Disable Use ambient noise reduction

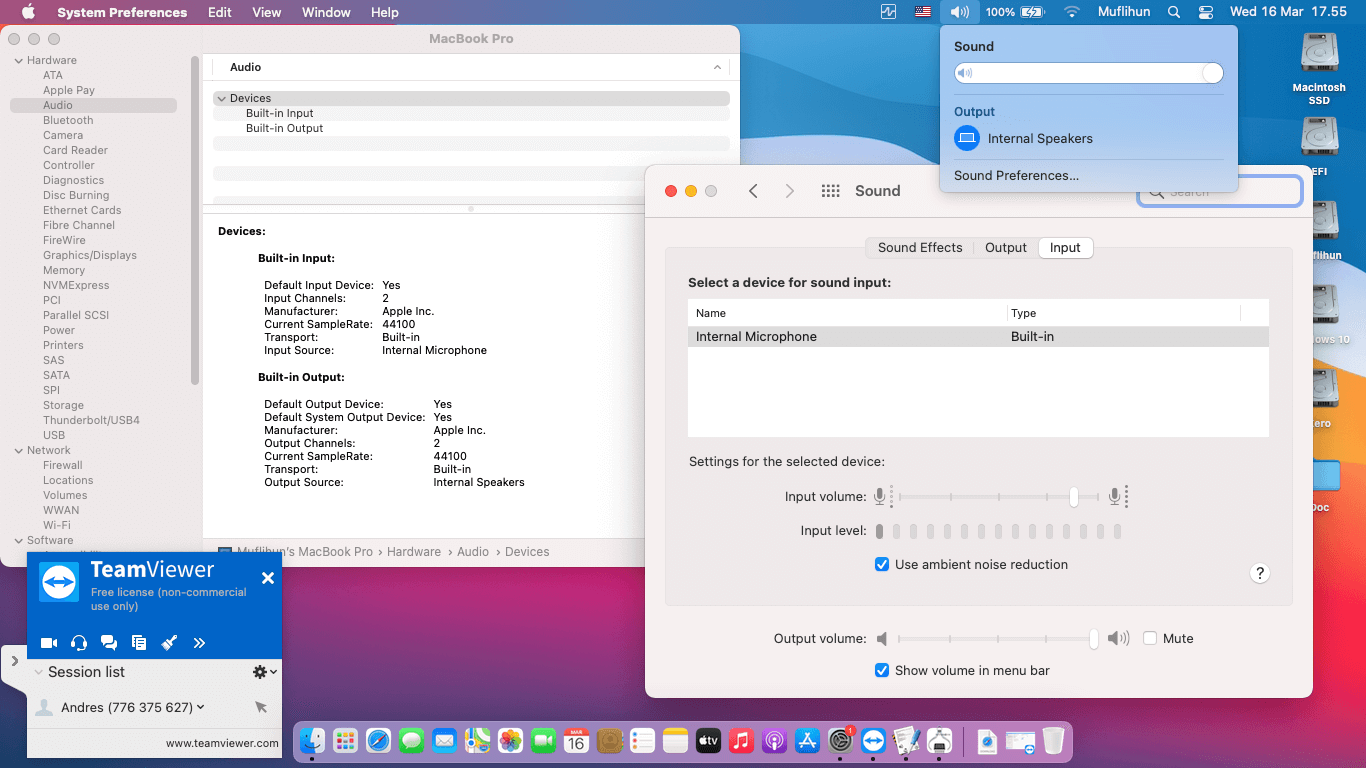point(882,564)
